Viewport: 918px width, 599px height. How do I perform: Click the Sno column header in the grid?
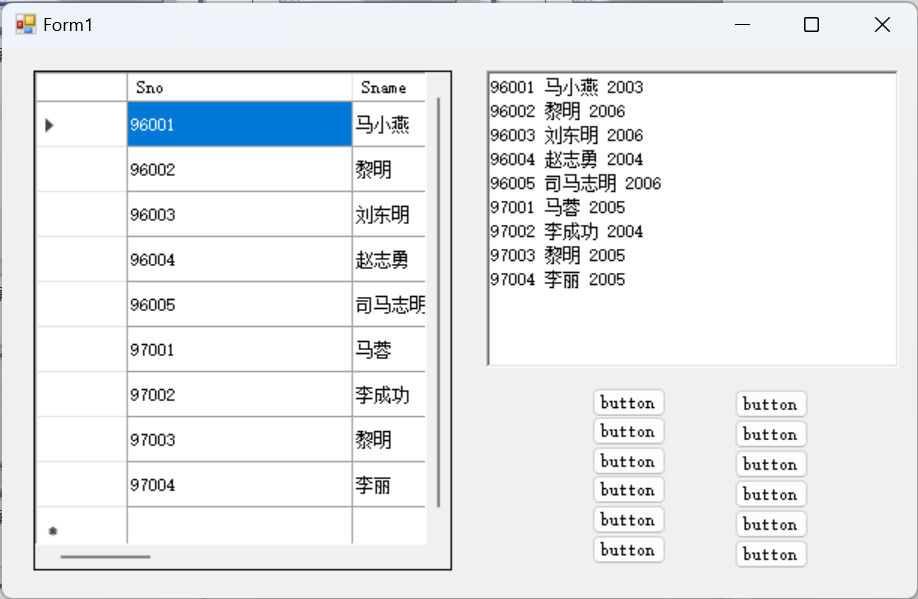click(239, 87)
